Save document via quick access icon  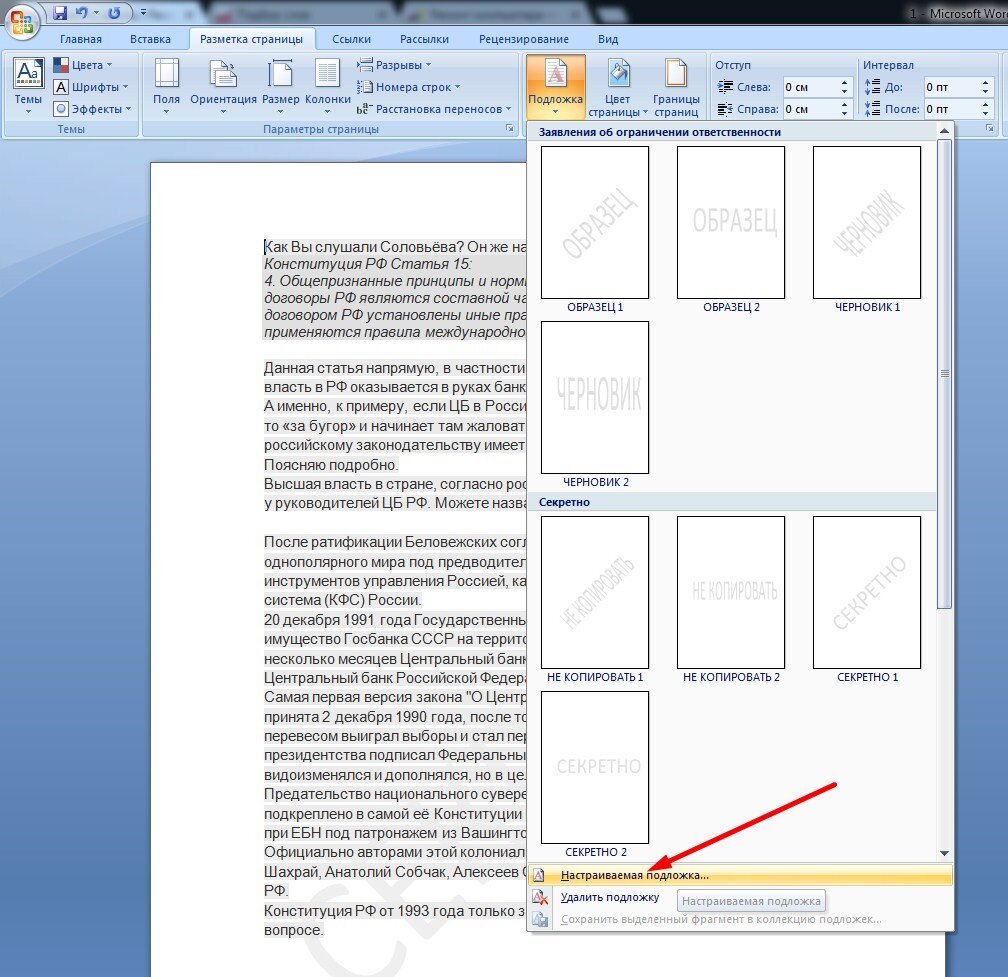tap(60, 12)
